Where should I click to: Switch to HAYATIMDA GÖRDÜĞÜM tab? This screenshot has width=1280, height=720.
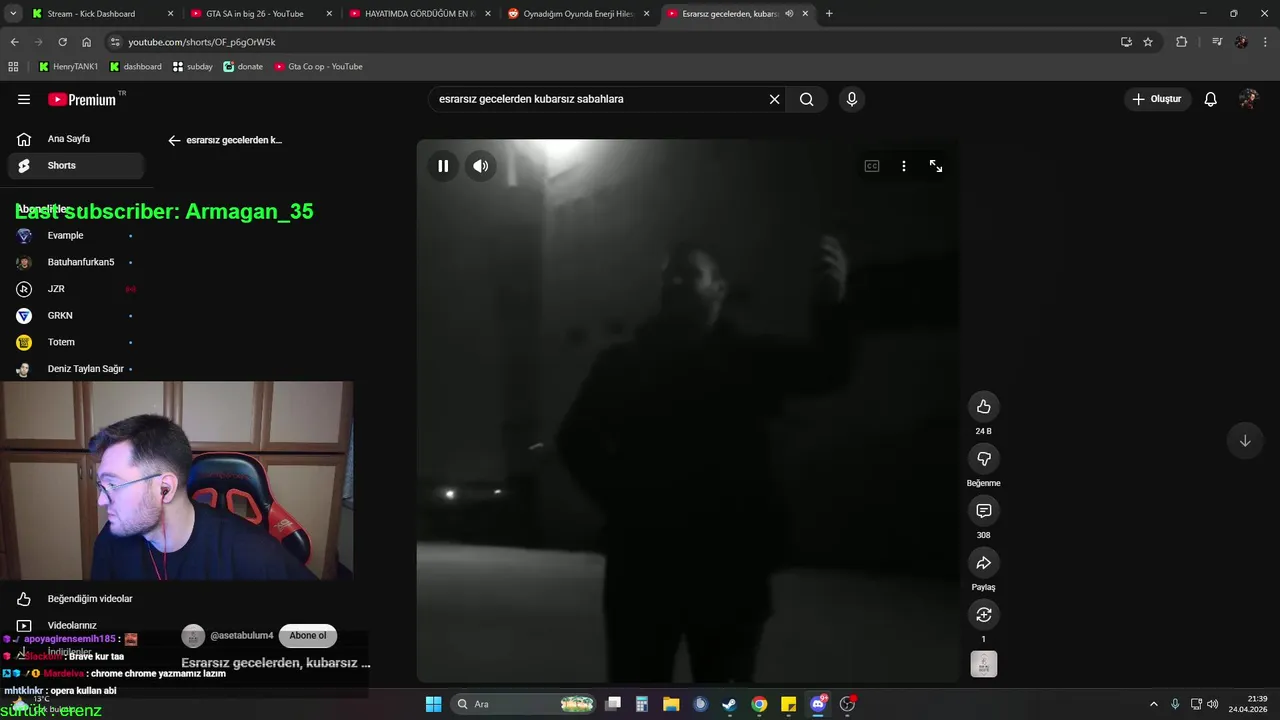pyautogui.click(x=418, y=14)
